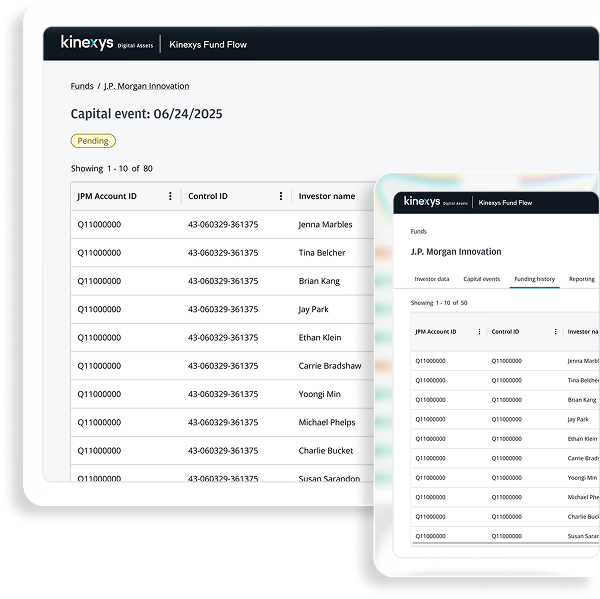
Task: Click Control ID header in small window
Action: pos(505,332)
